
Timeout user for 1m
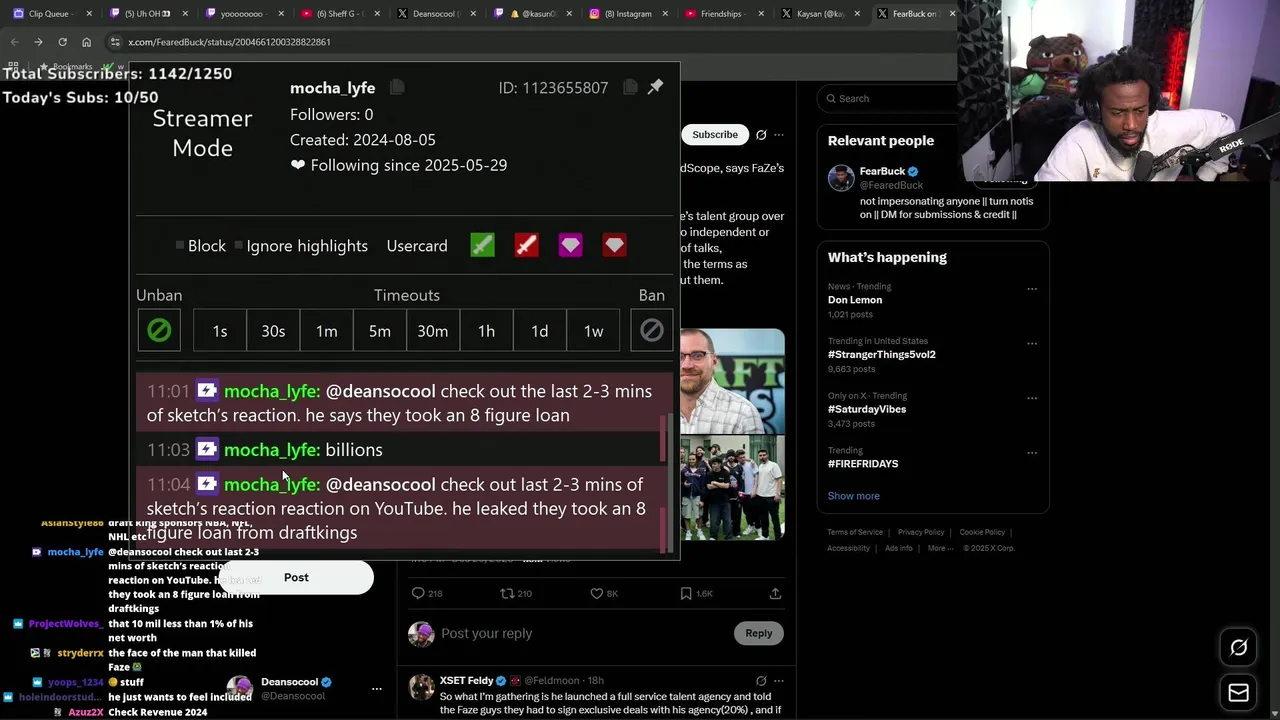pyautogui.click(x=326, y=331)
